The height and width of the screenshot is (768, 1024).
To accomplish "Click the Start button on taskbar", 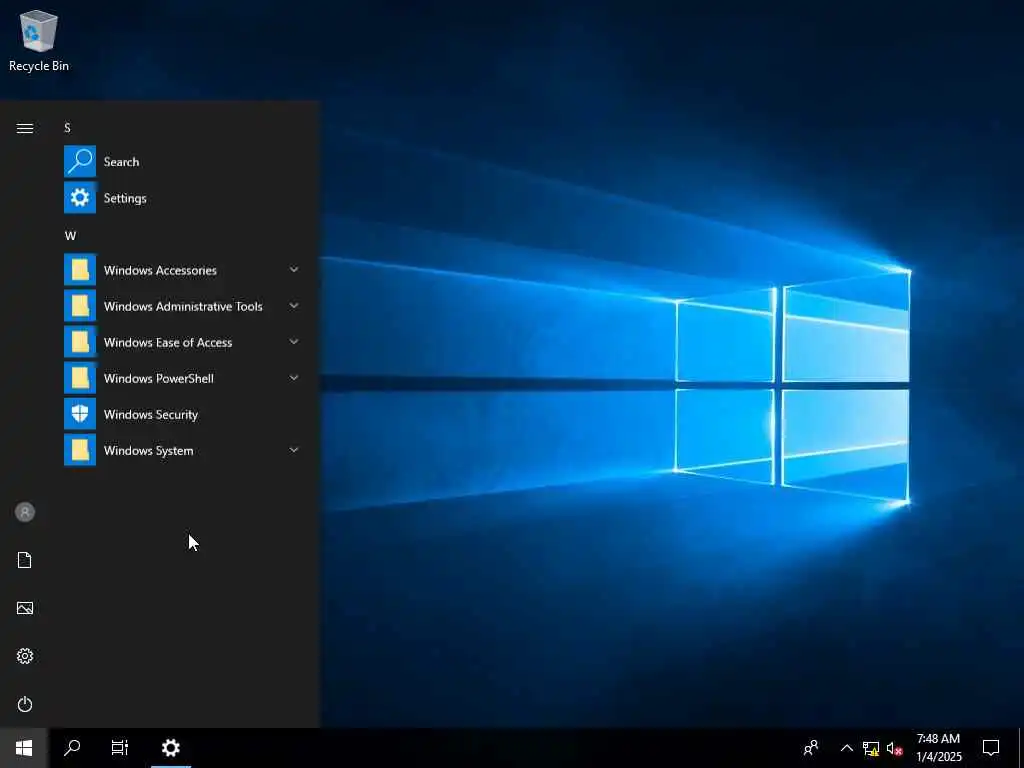I will click(24, 748).
